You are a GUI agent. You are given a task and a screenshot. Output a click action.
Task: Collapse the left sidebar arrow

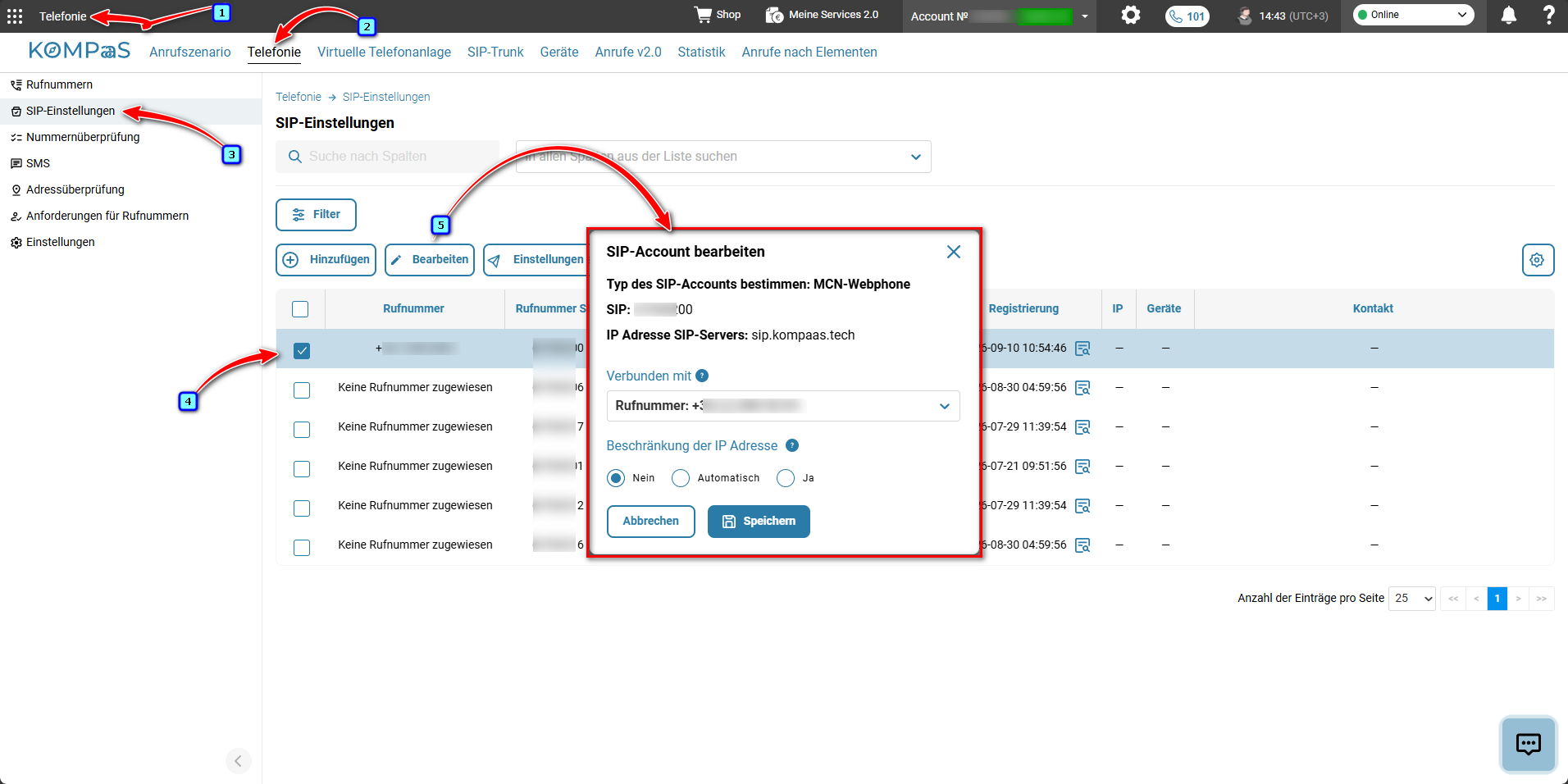click(x=238, y=761)
